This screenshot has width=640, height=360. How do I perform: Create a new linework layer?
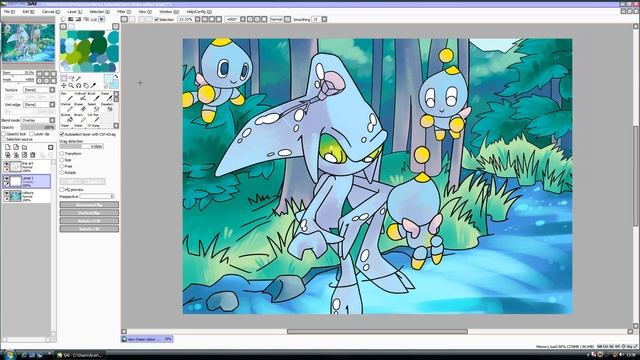16,147
